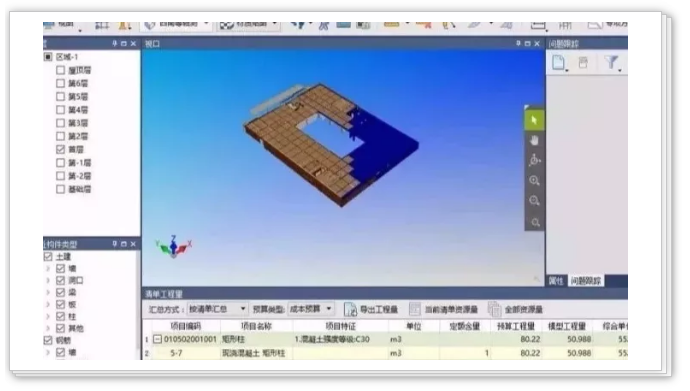Expand the 墙 node under 钢筋
Viewport: 690px width, 391px height.
tap(48, 352)
